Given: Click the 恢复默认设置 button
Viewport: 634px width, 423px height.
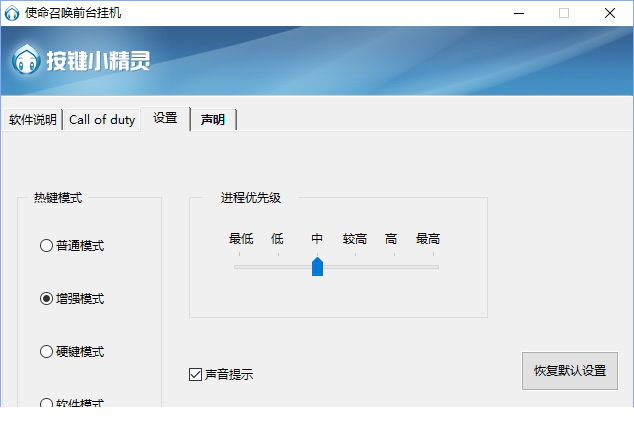Looking at the screenshot, I should [x=570, y=371].
